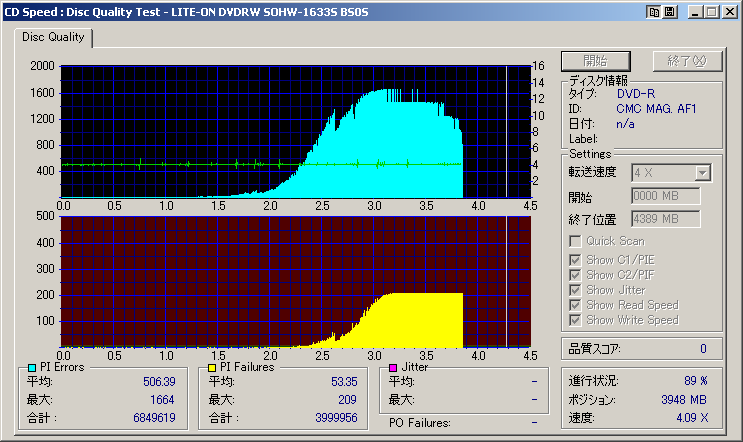This screenshot has width=743, height=442.
Task: Click the 日付 date value n/a
Action: 625,124
